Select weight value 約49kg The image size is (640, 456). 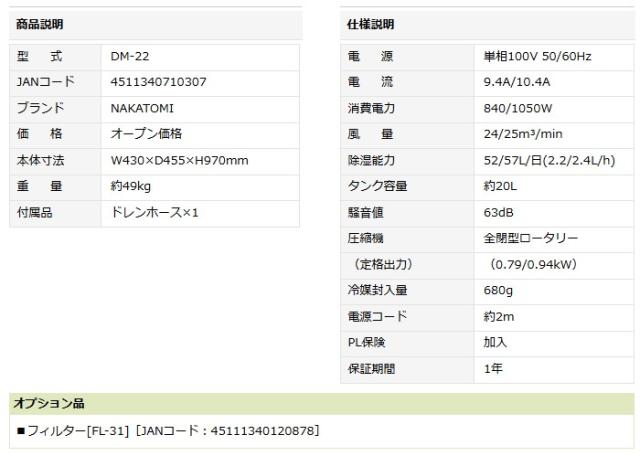(131, 186)
